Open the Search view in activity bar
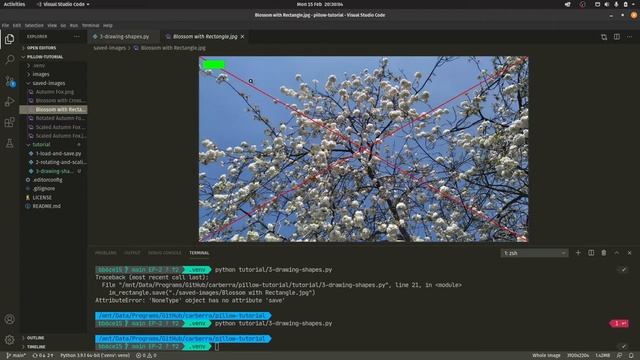Image resolution: width=640 pixels, height=360 pixels. (x=10, y=60)
